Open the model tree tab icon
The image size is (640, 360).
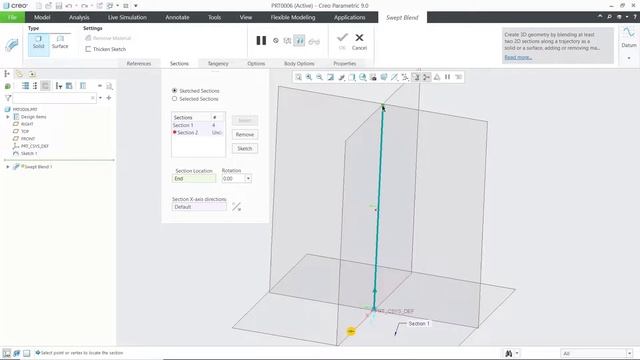[7, 74]
